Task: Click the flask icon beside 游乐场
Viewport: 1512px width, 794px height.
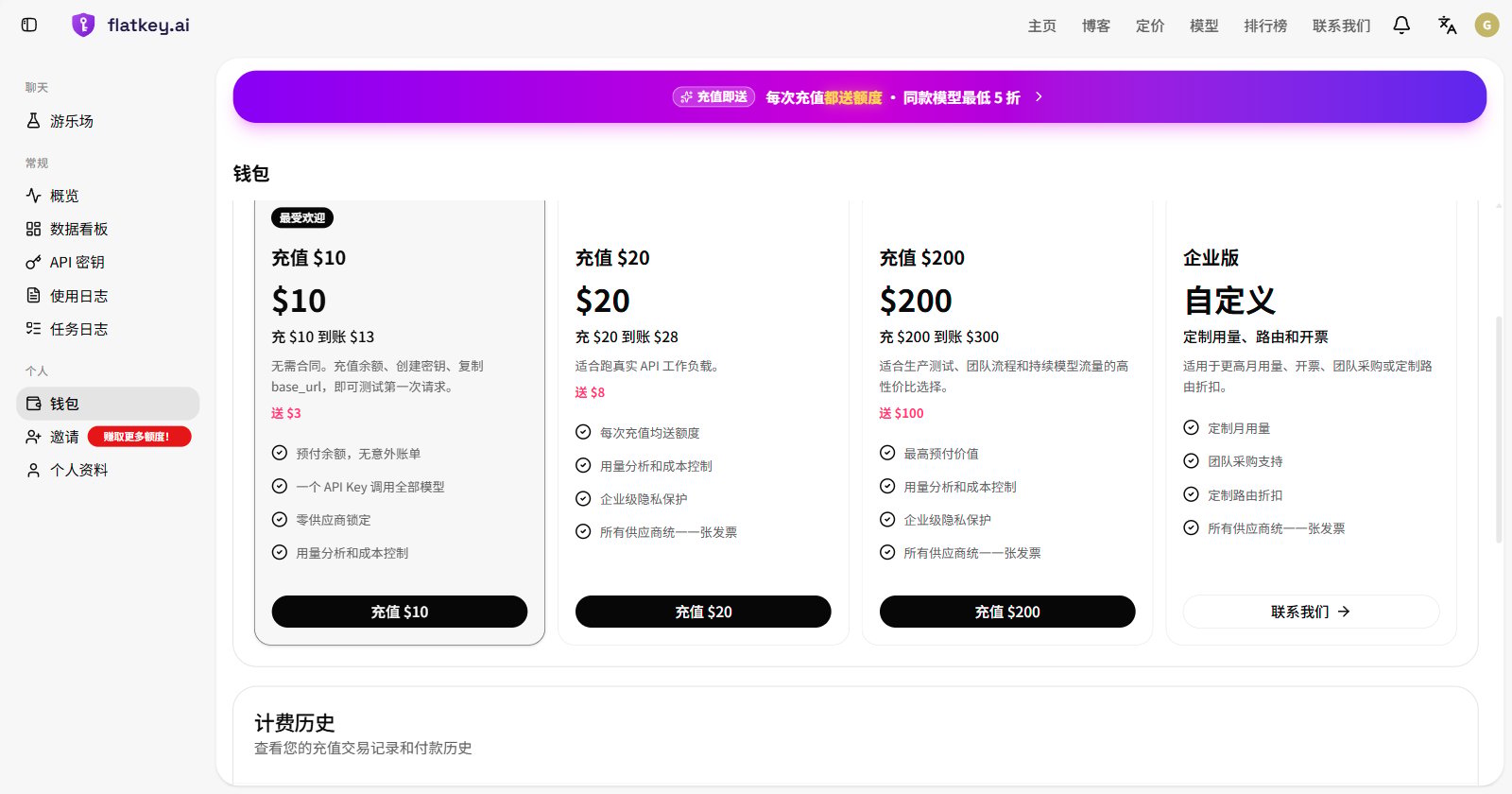Action: 33,121
